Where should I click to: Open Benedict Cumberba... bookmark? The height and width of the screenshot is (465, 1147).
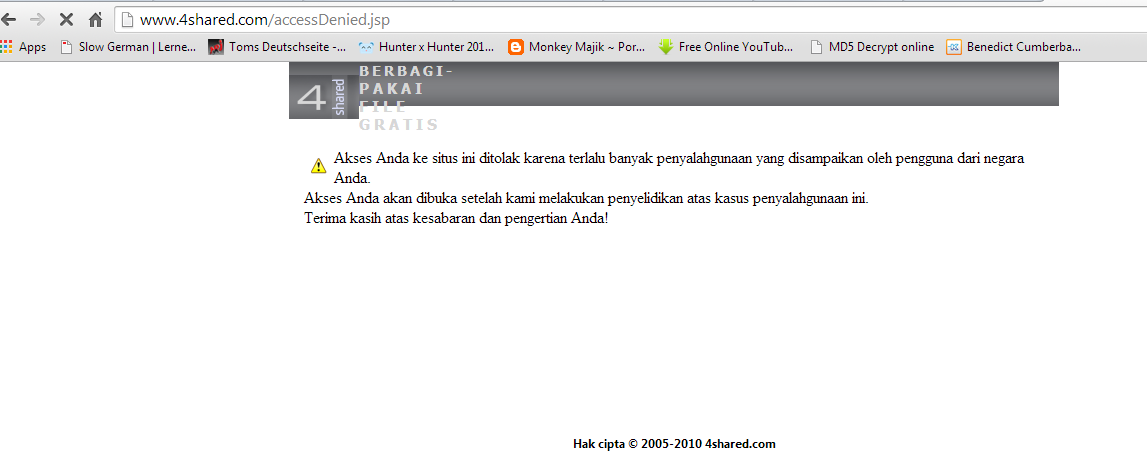click(1013, 48)
